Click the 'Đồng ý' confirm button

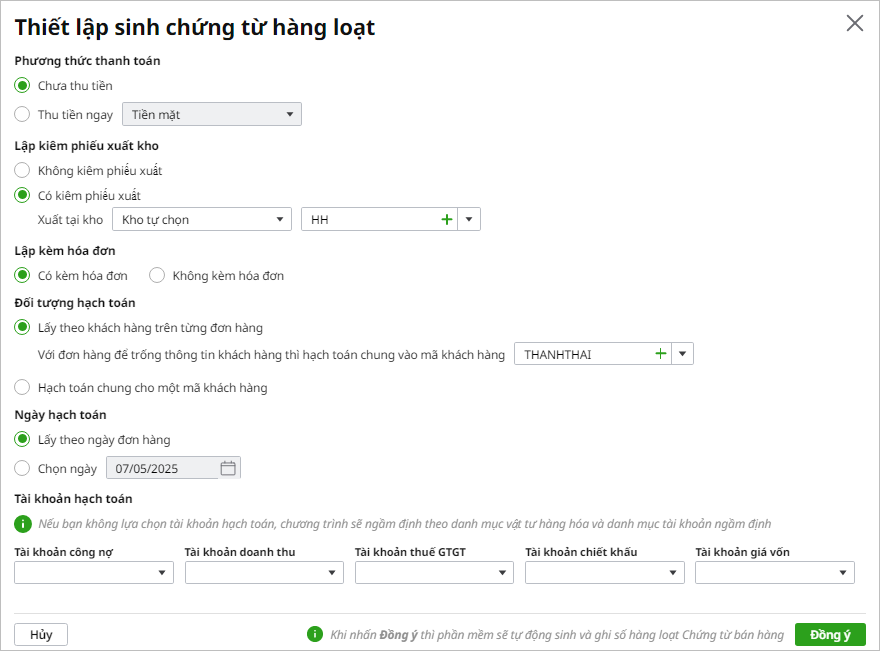830,635
